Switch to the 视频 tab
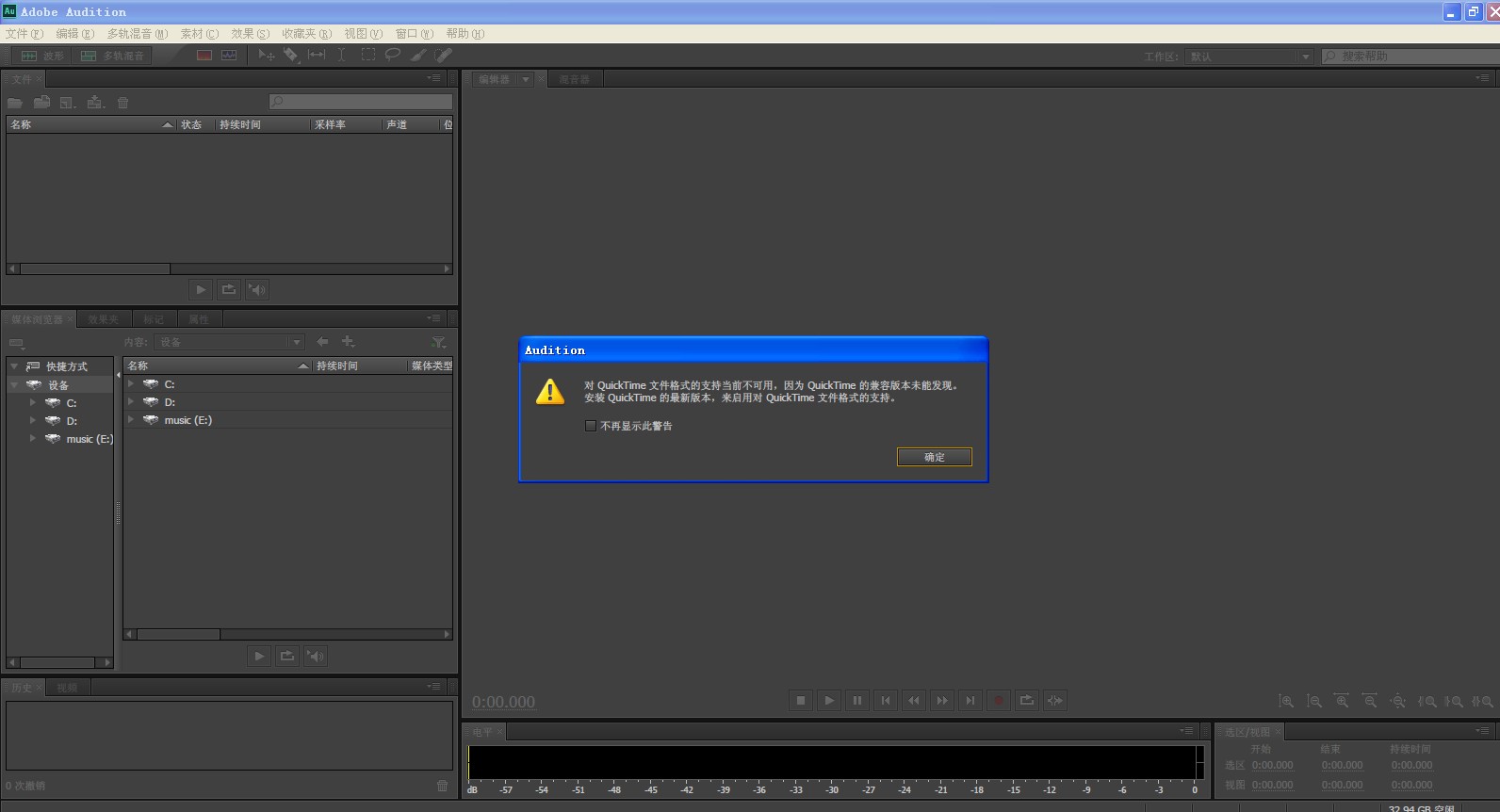 tap(67, 688)
